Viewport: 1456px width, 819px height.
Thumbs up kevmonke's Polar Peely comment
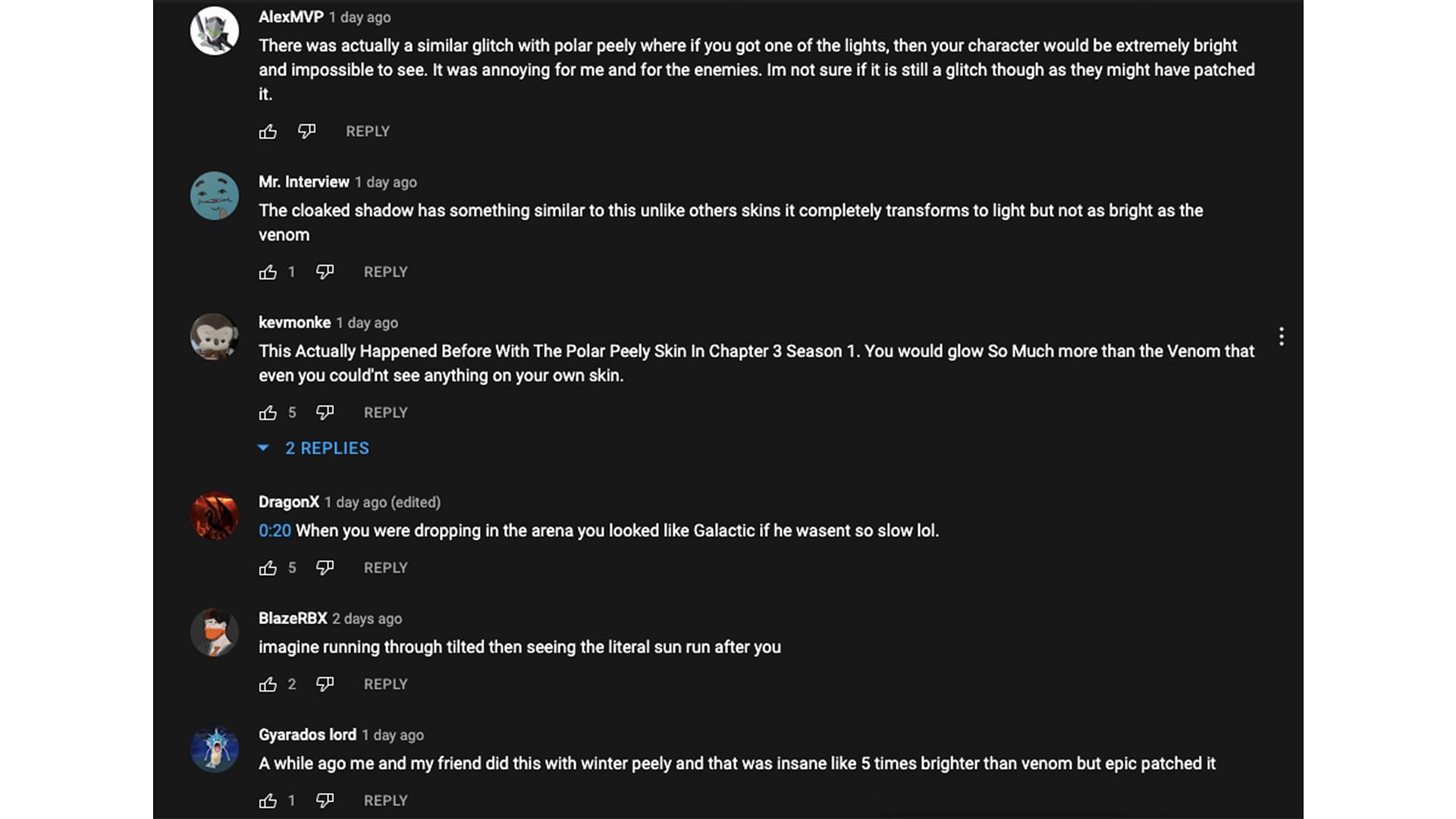[268, 413]
